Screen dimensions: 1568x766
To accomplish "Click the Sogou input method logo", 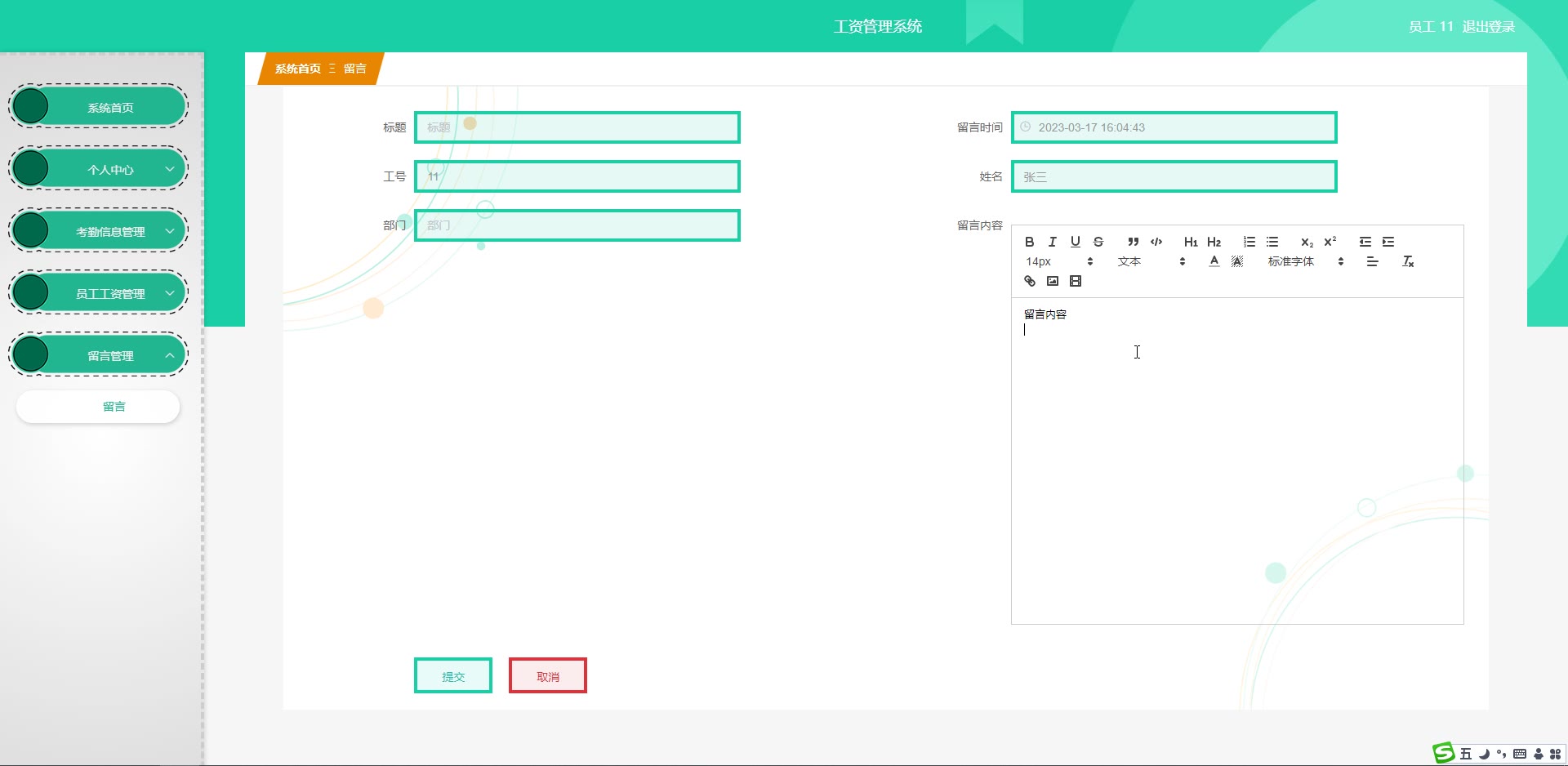I will 1444,753.
